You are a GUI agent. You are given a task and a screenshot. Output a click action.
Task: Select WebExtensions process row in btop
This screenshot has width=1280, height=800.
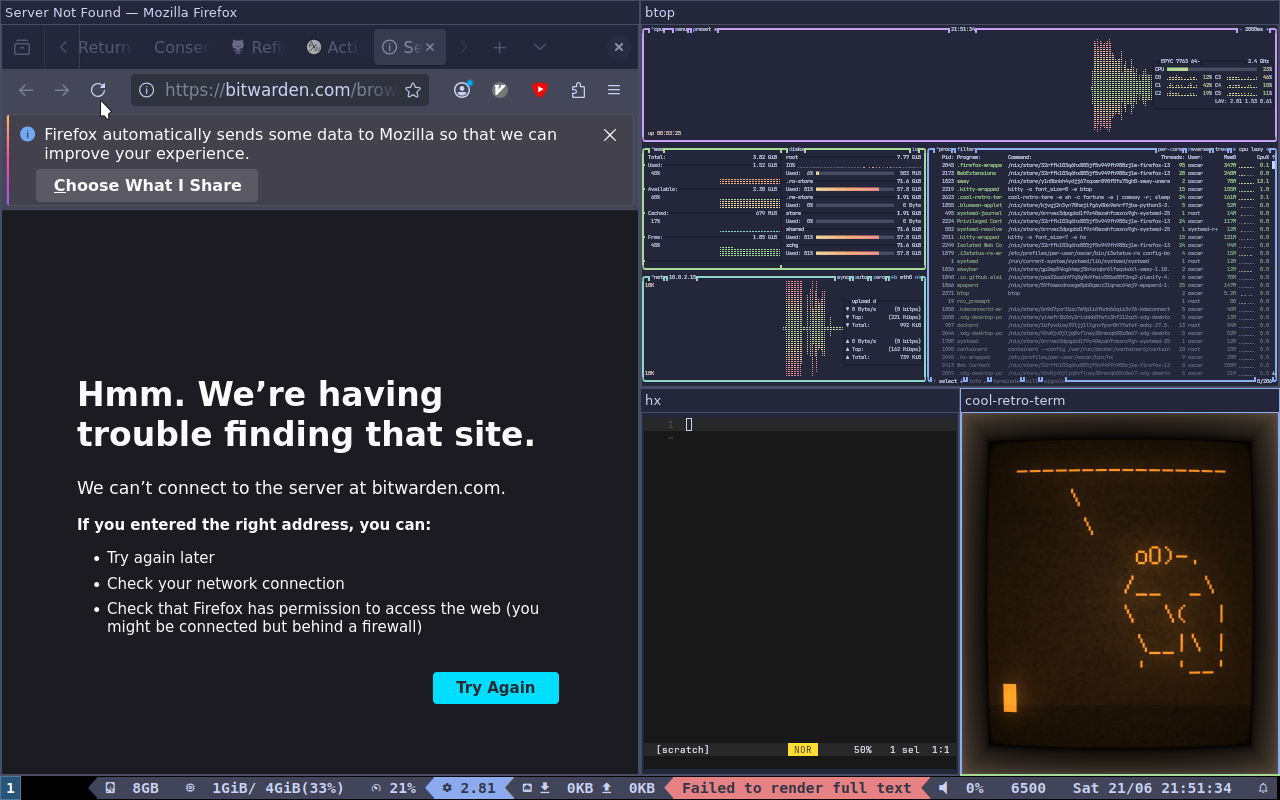1103,173
